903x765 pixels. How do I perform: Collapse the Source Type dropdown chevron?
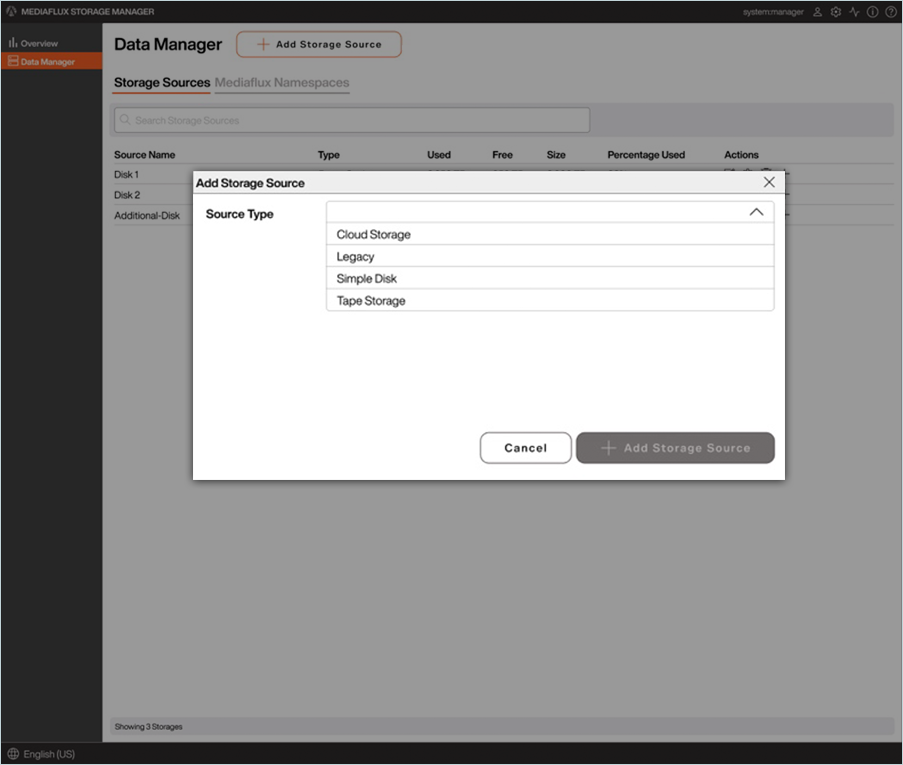[756, 212]
